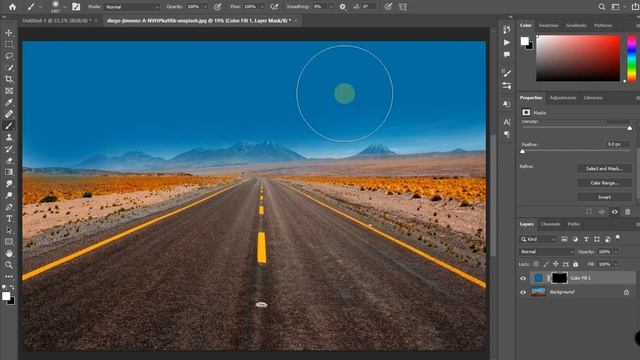
Task: Enable airbrush-style build-up icon
Action: point(274,7)
